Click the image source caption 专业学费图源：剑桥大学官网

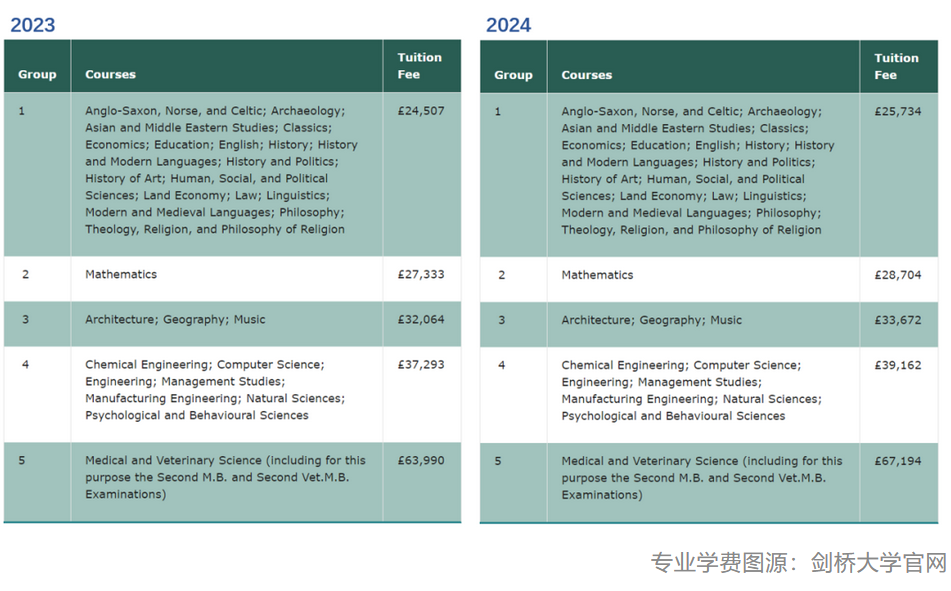(x=797, y=563)
